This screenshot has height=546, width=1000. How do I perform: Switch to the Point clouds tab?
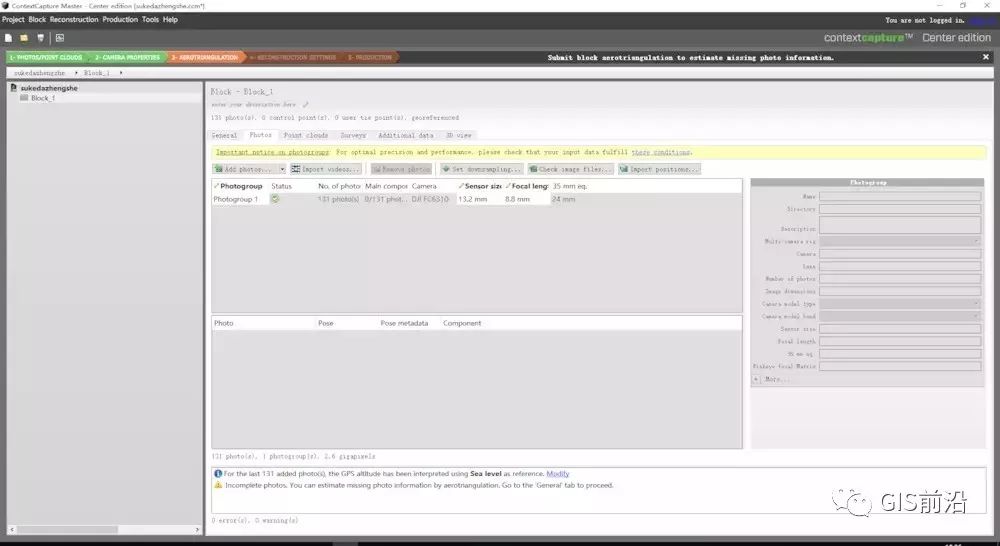click(306, 135)
